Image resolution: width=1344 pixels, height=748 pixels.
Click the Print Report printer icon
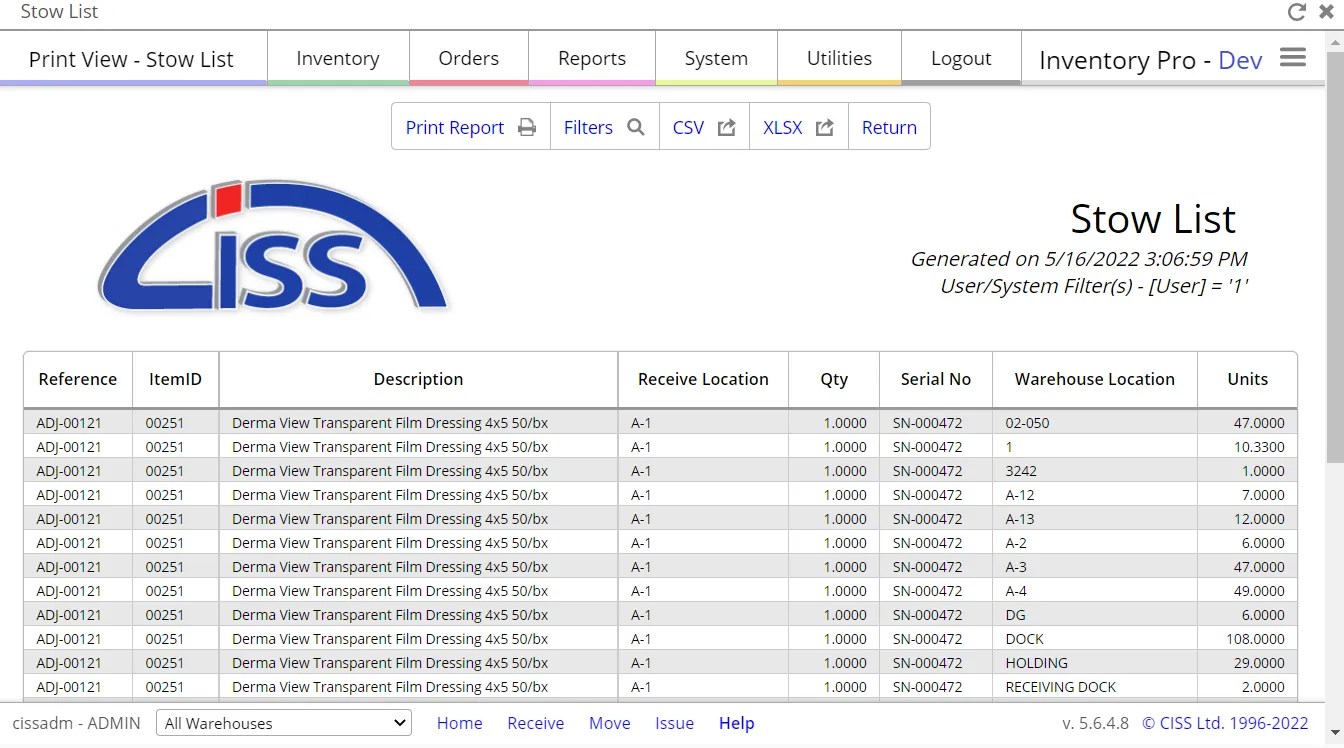point(526,127)
